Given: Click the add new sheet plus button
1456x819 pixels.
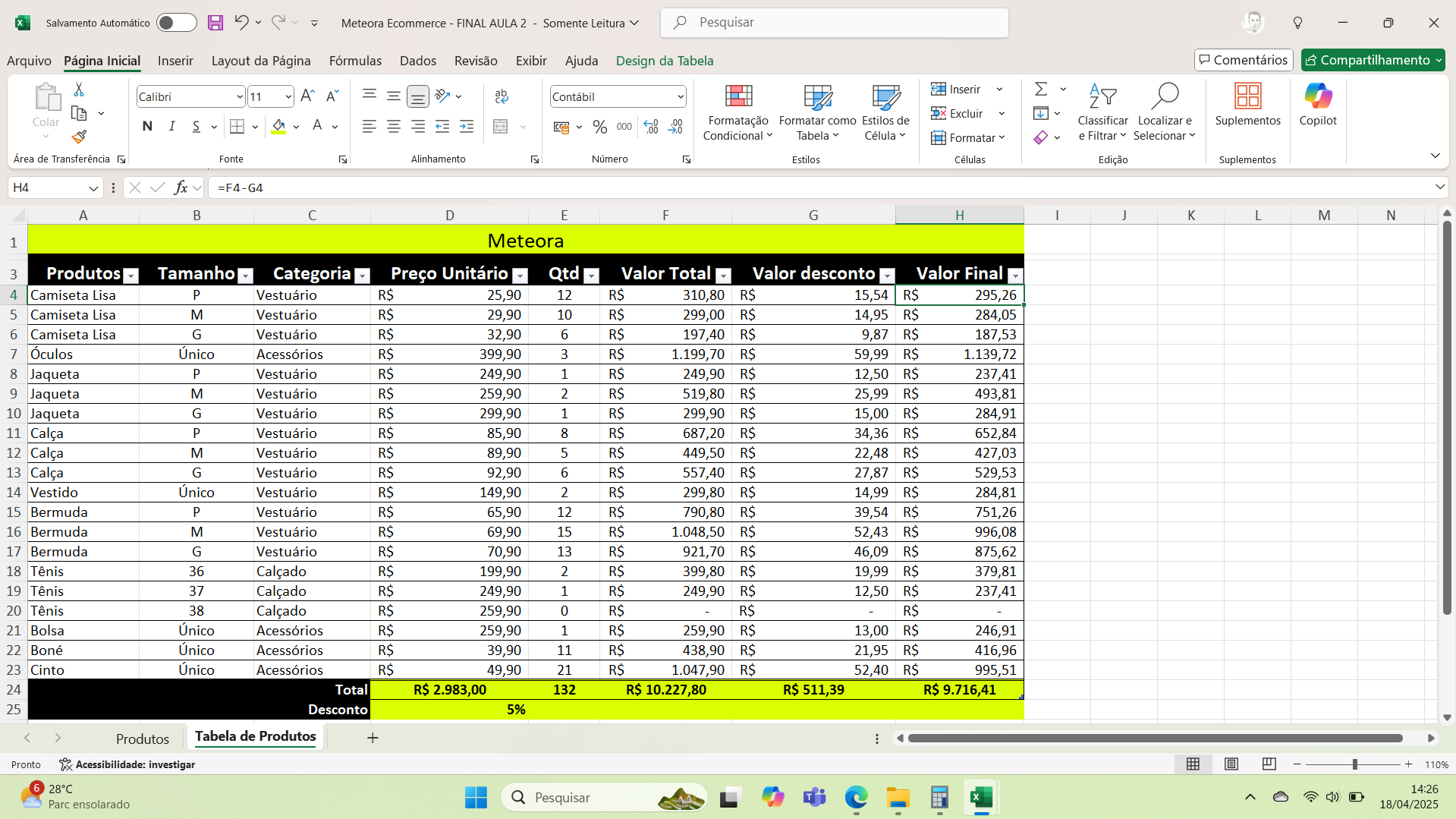Looking at the screenshot, I should tap(373, 738).
